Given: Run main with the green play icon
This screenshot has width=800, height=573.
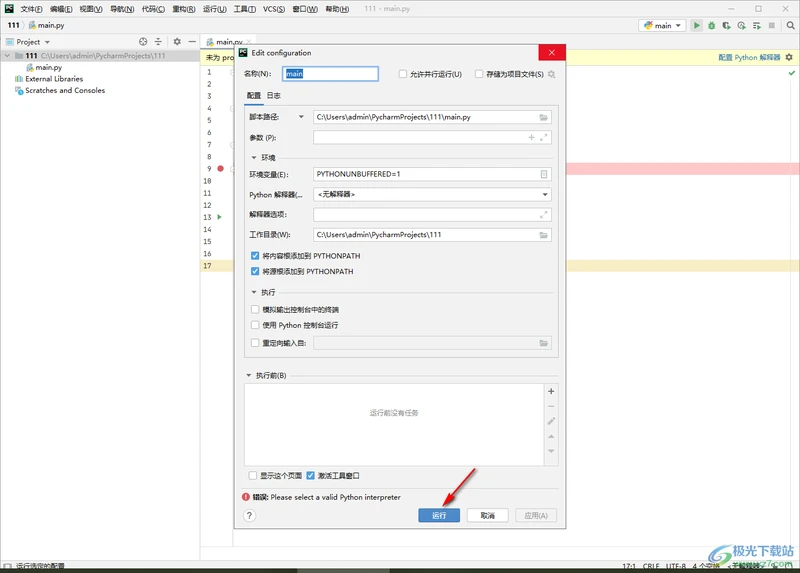Looking at the screenshot, I should click(696, 26).
